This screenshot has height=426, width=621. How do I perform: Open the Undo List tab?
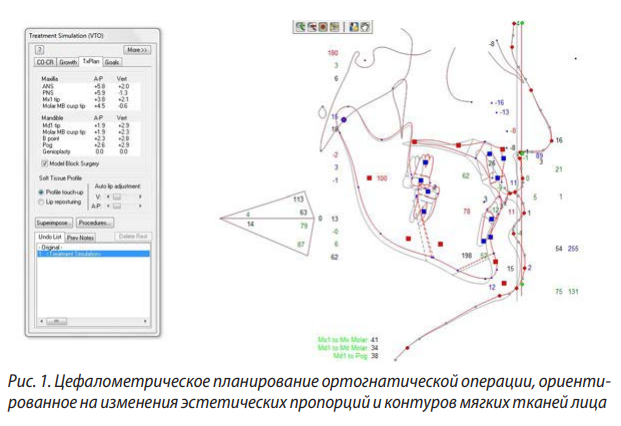[50, 237]
